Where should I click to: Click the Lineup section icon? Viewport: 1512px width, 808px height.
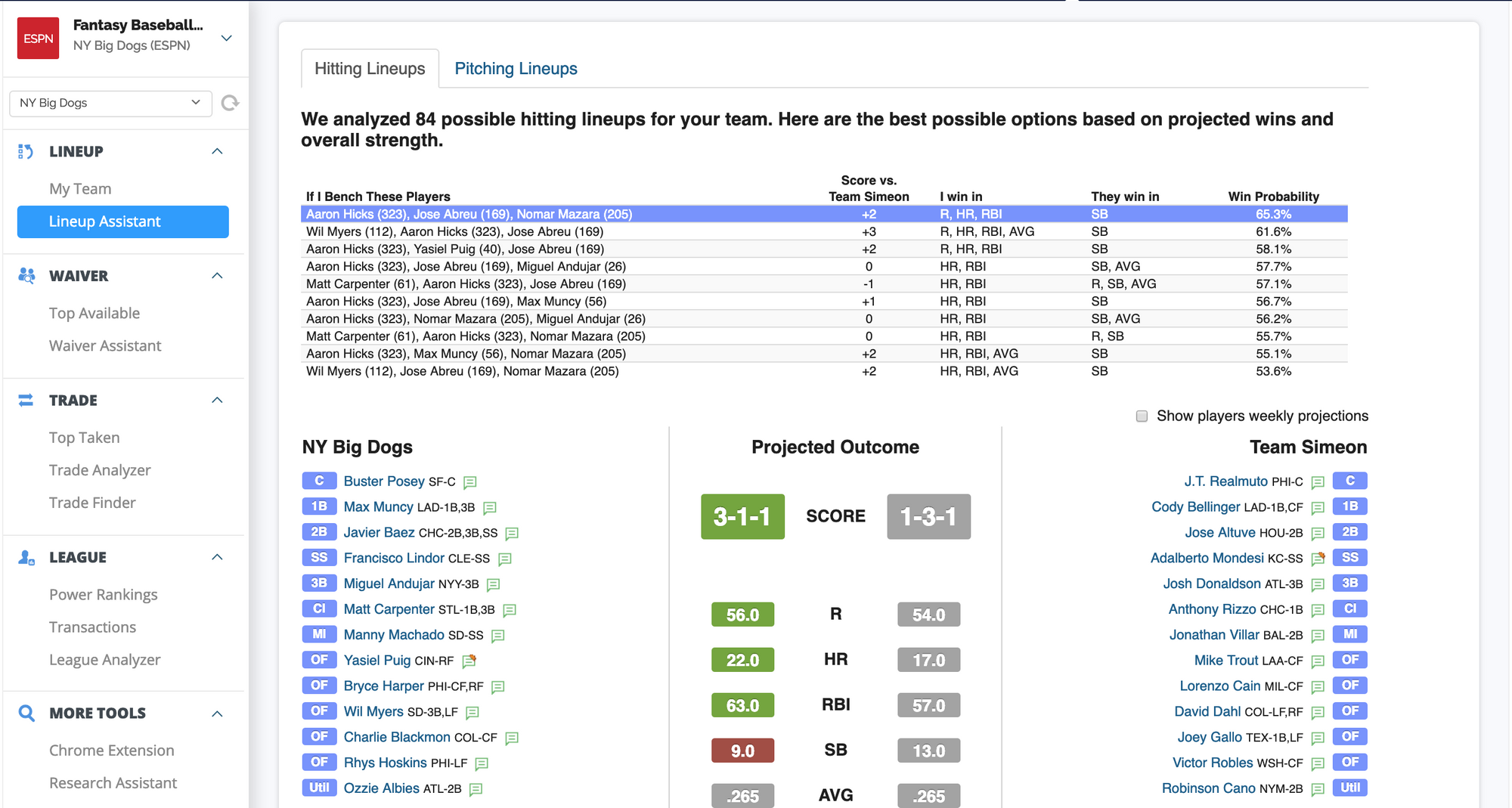(26, 151)
